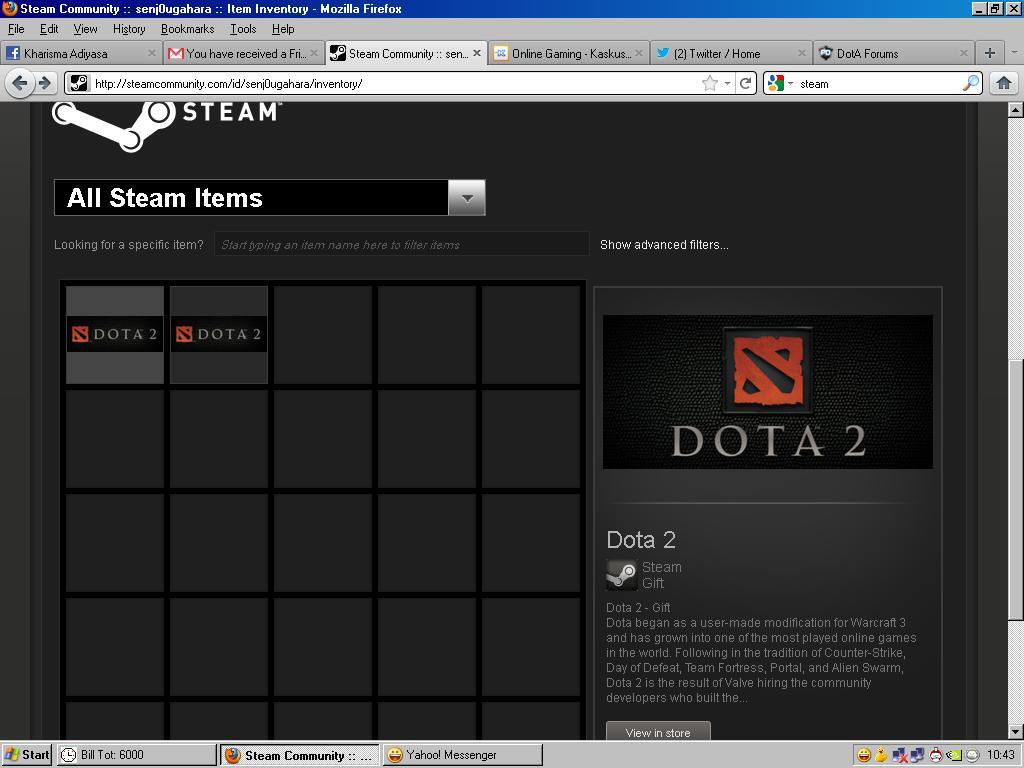Reload the page with the refresh icon
The height and width of the screenshot is (768, 1024).
[x=745, y=83]
